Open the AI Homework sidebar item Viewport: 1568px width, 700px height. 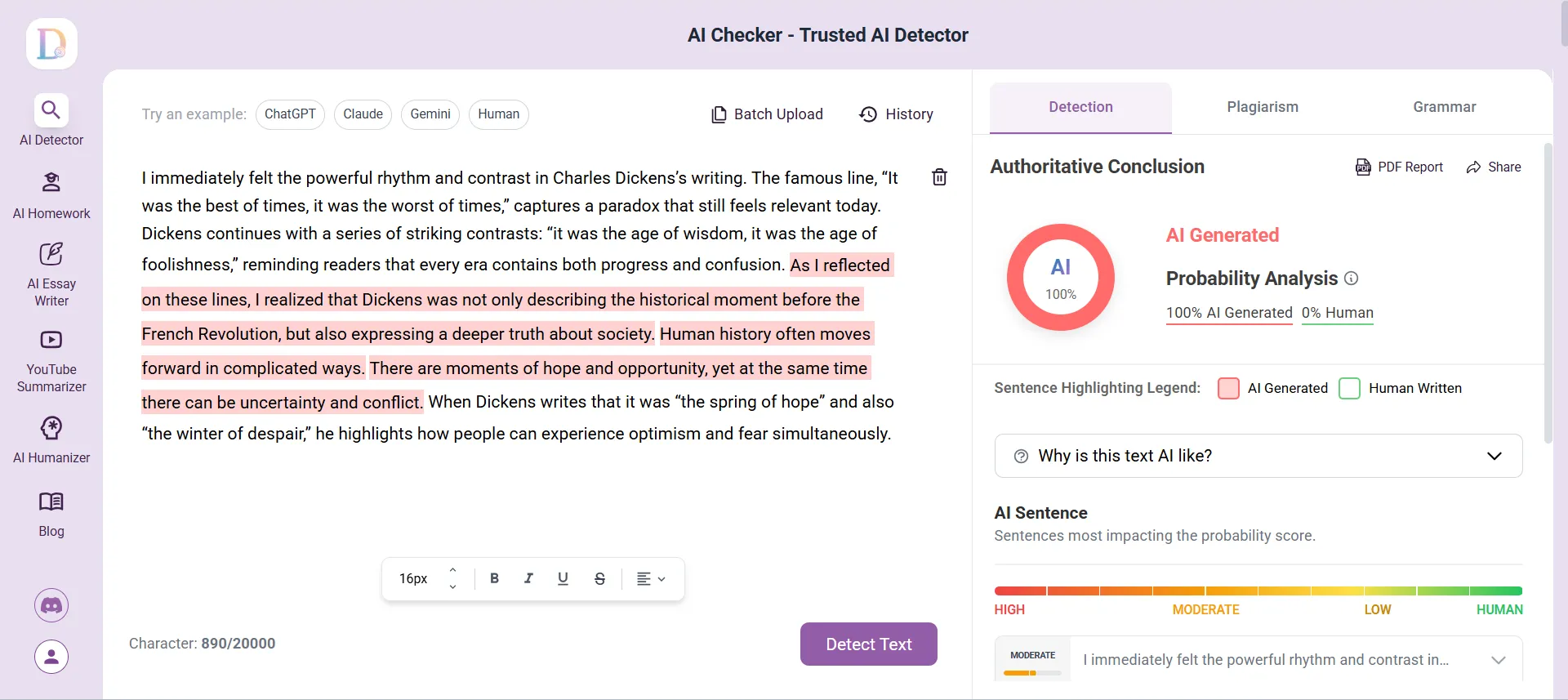click(x=51, y=196)
